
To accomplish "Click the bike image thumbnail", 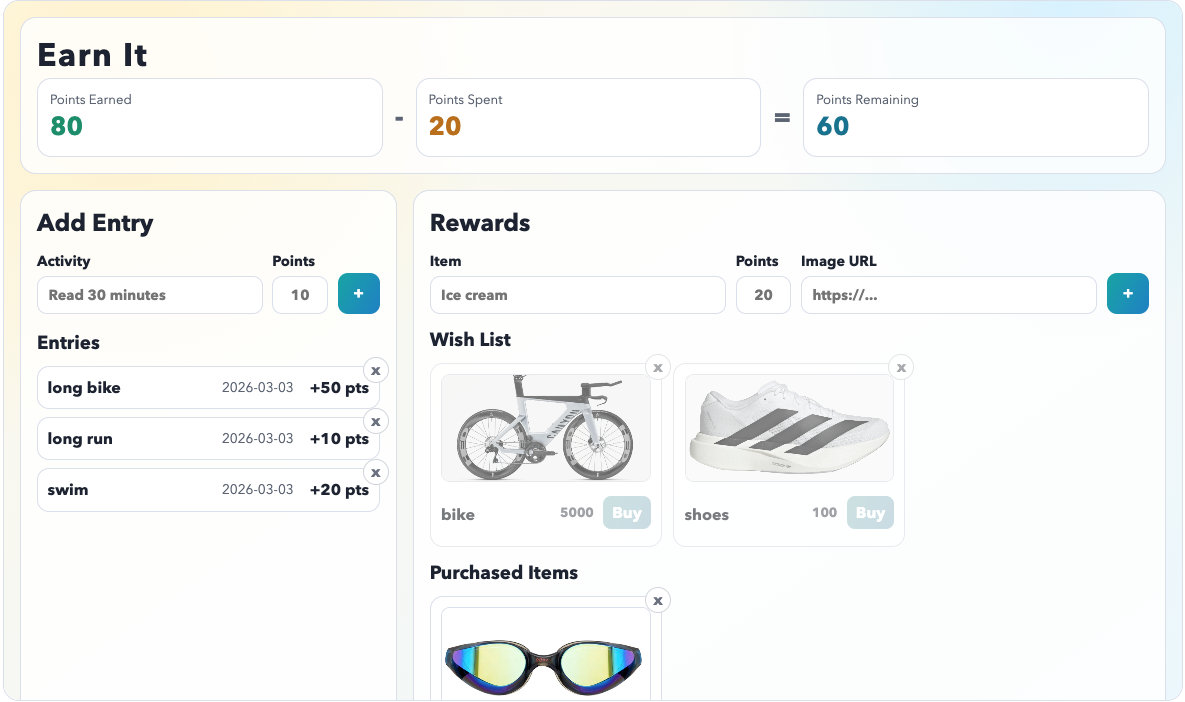I will pyautogui.click(x=546, y=428).
